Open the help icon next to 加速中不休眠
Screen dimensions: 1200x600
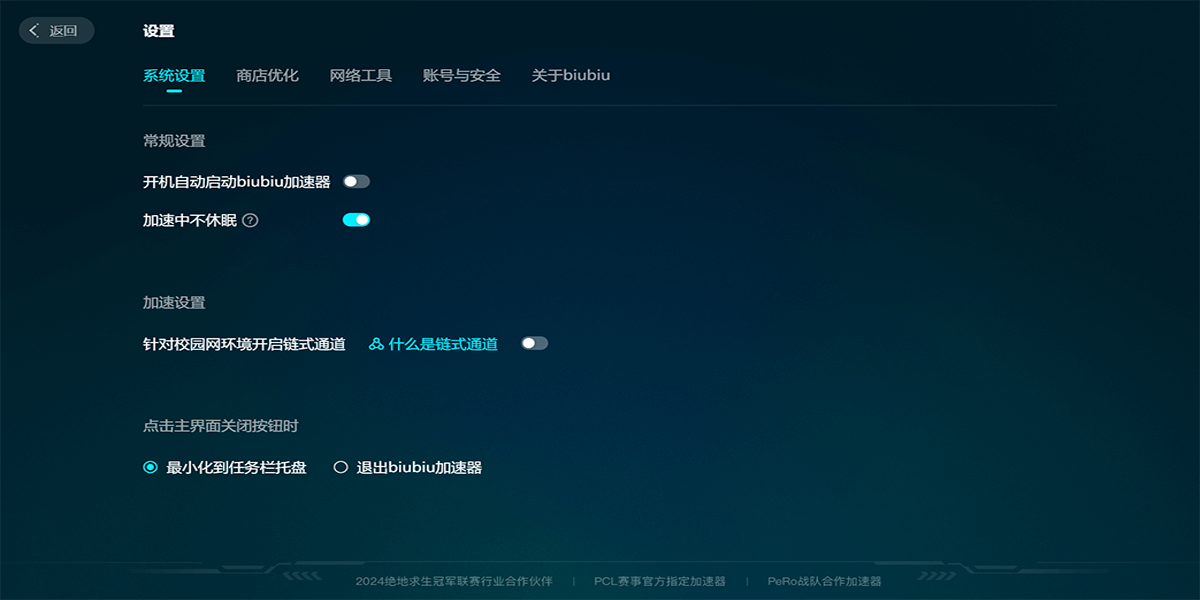250,220
